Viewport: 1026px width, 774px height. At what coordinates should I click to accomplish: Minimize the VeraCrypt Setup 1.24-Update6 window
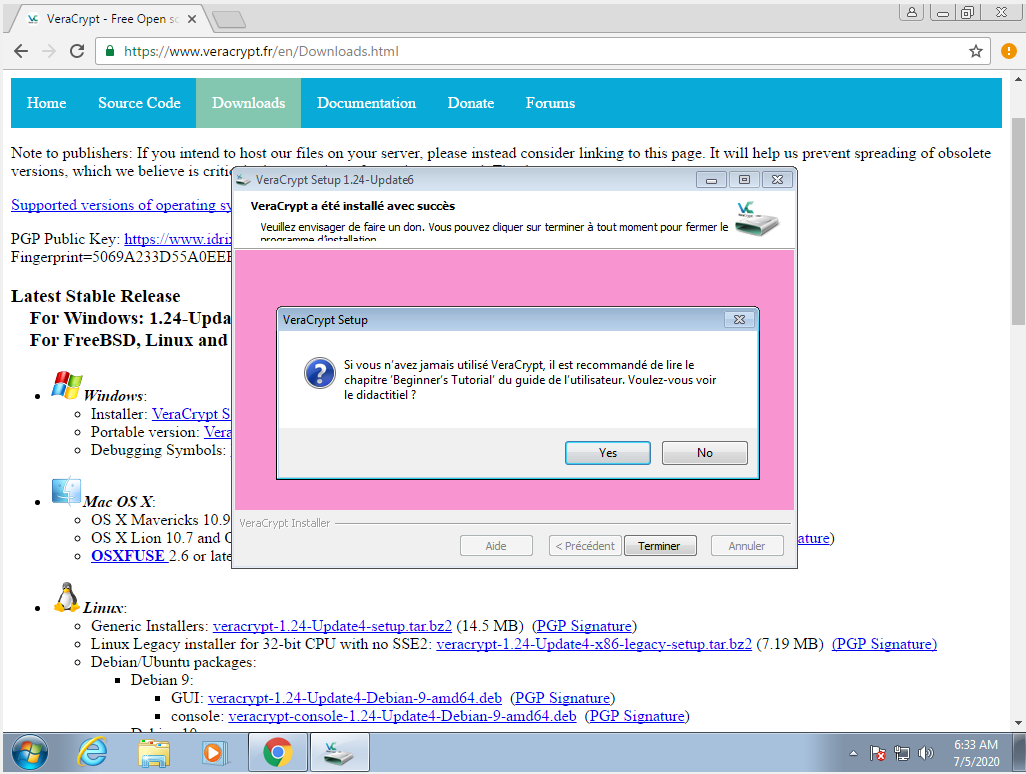711,180
